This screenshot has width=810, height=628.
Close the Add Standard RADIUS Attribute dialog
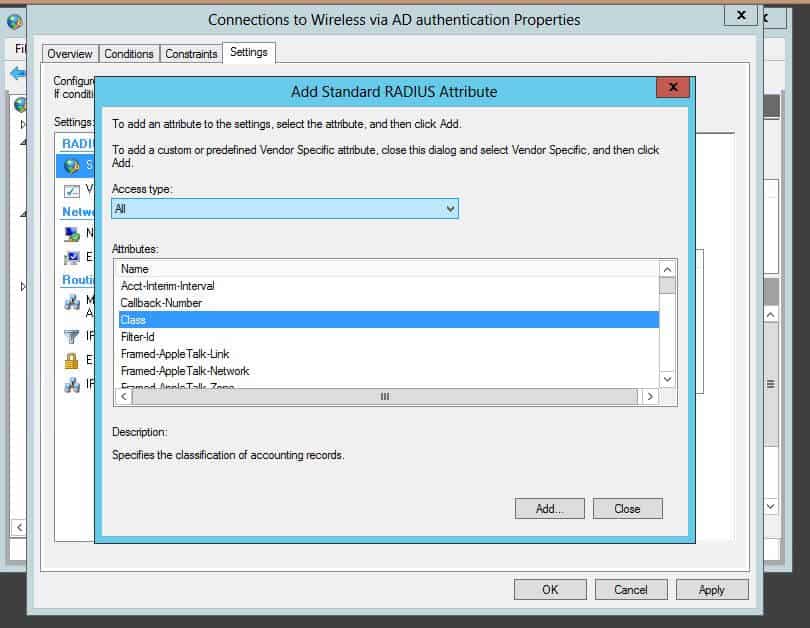627,508
